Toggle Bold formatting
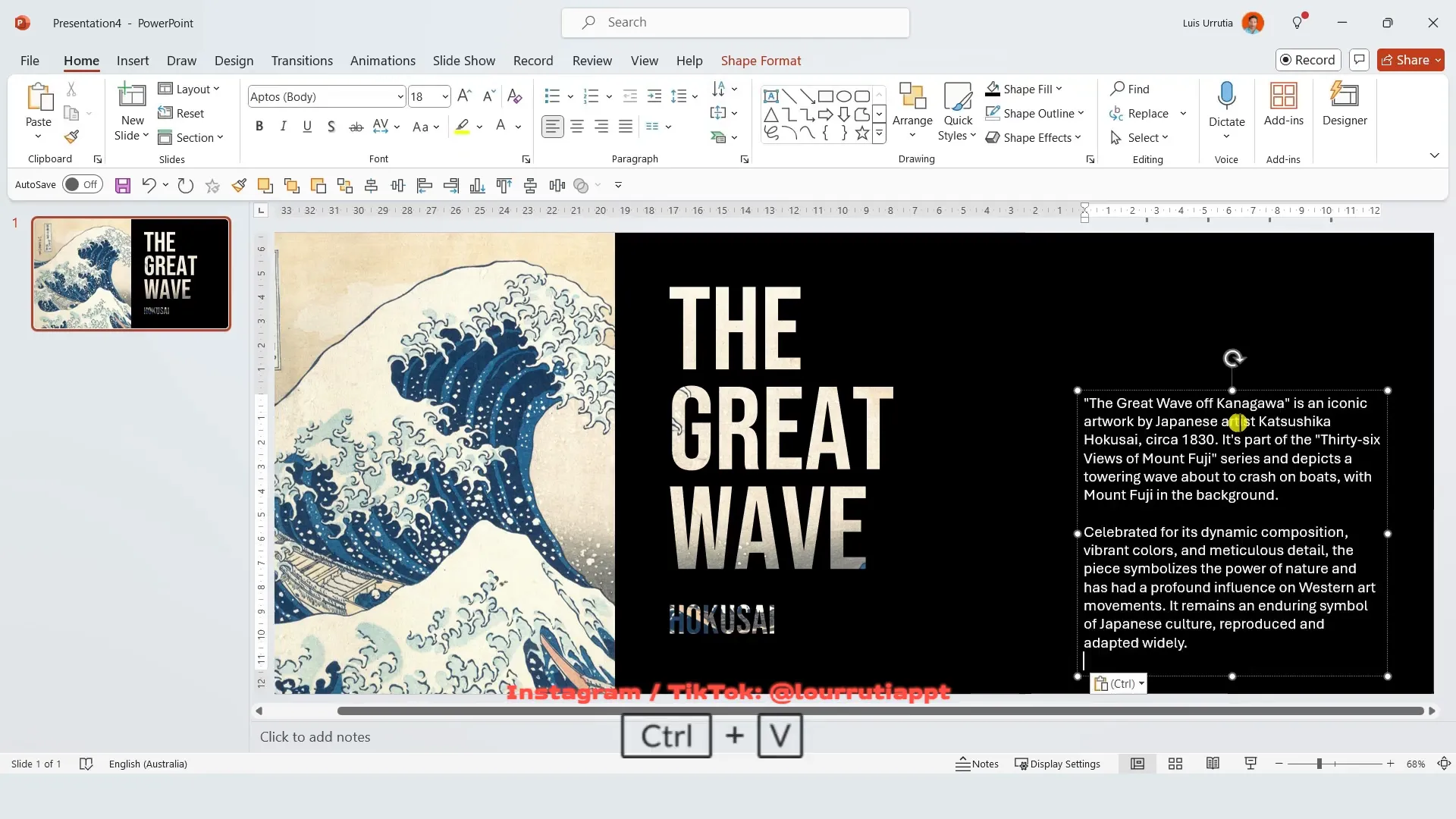The width and height of the screenshot is (1456, 819). pos(259,127)
